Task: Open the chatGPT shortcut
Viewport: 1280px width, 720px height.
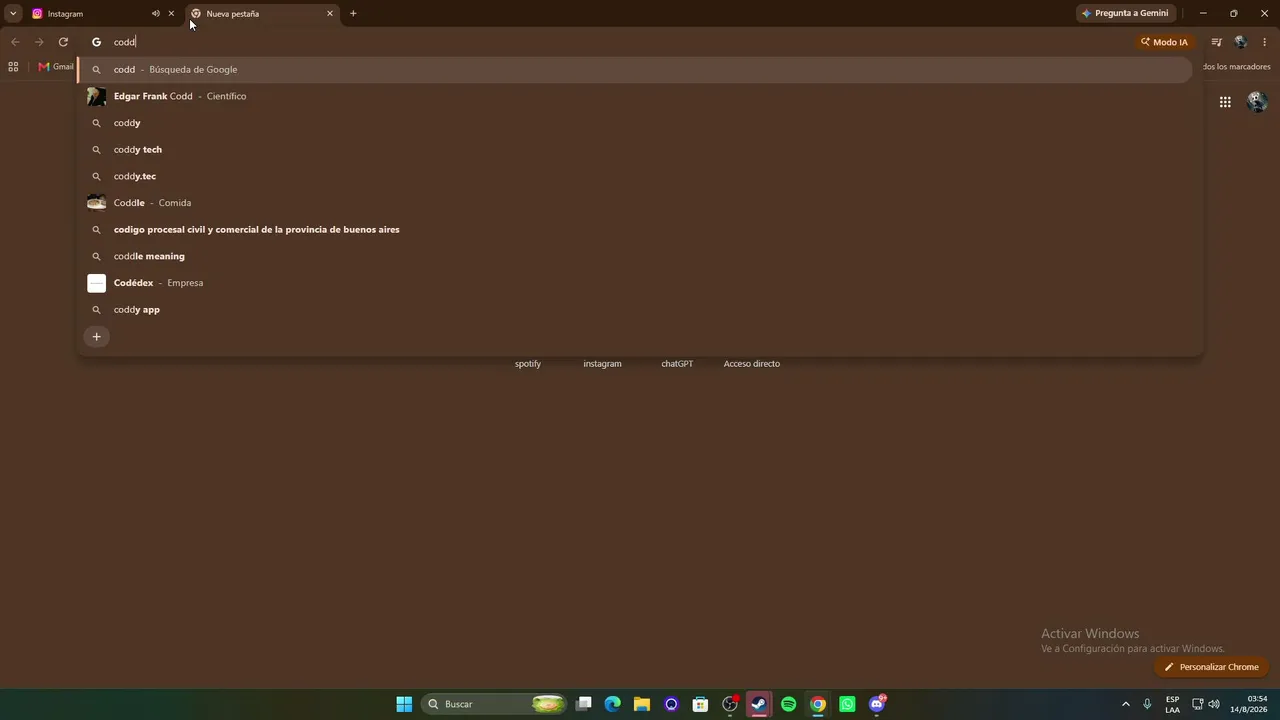Action: point(677,364)
